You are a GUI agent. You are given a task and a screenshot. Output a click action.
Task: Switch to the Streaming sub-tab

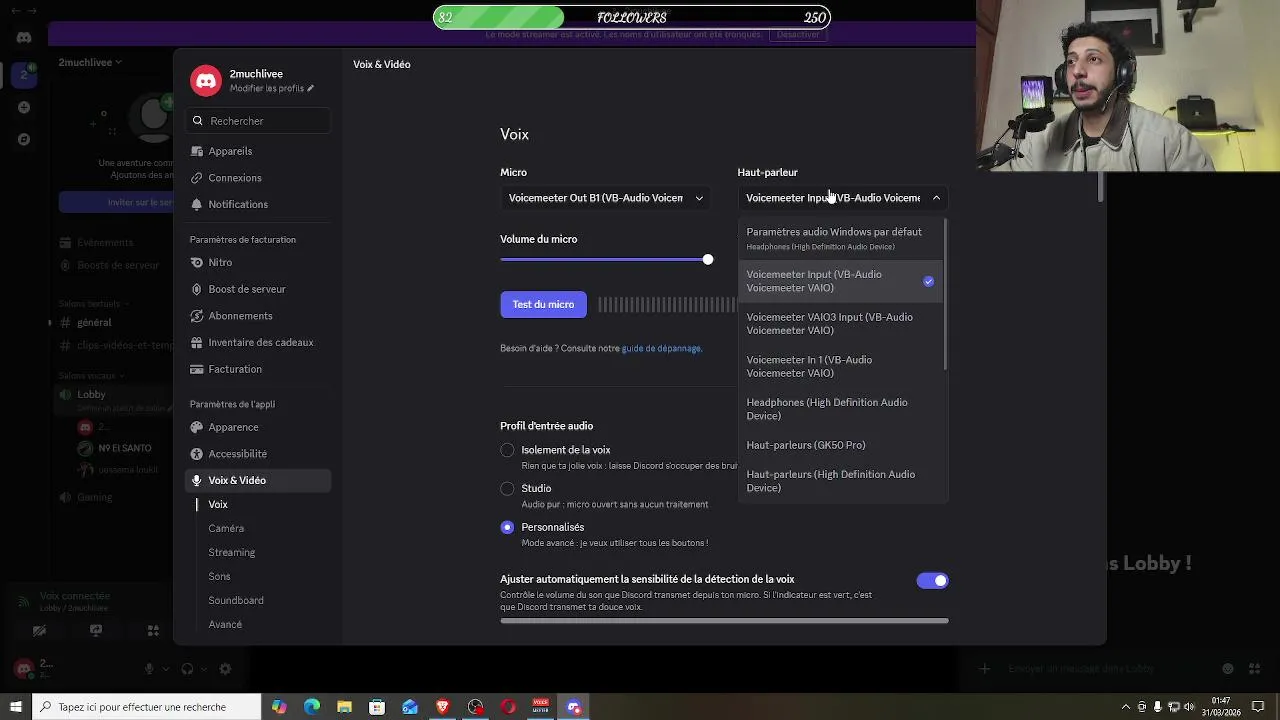click(231, 553)
